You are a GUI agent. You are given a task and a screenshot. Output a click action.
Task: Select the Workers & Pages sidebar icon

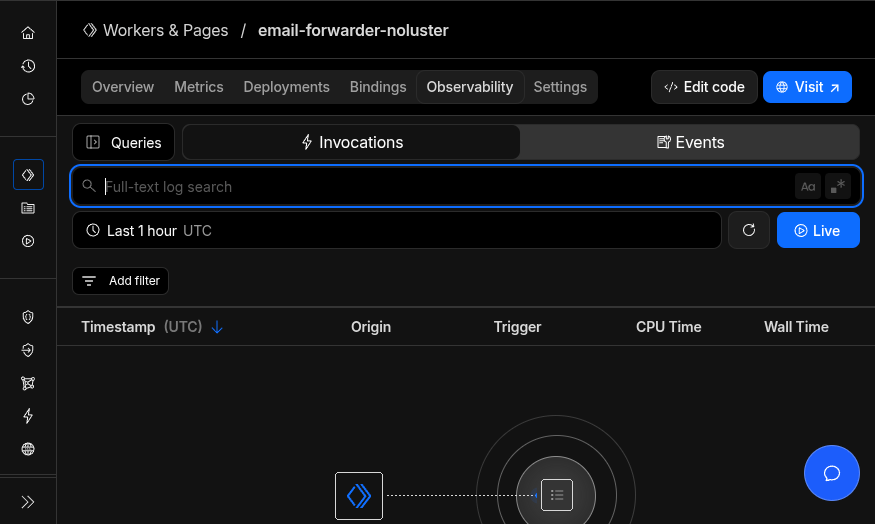[28, 175]
